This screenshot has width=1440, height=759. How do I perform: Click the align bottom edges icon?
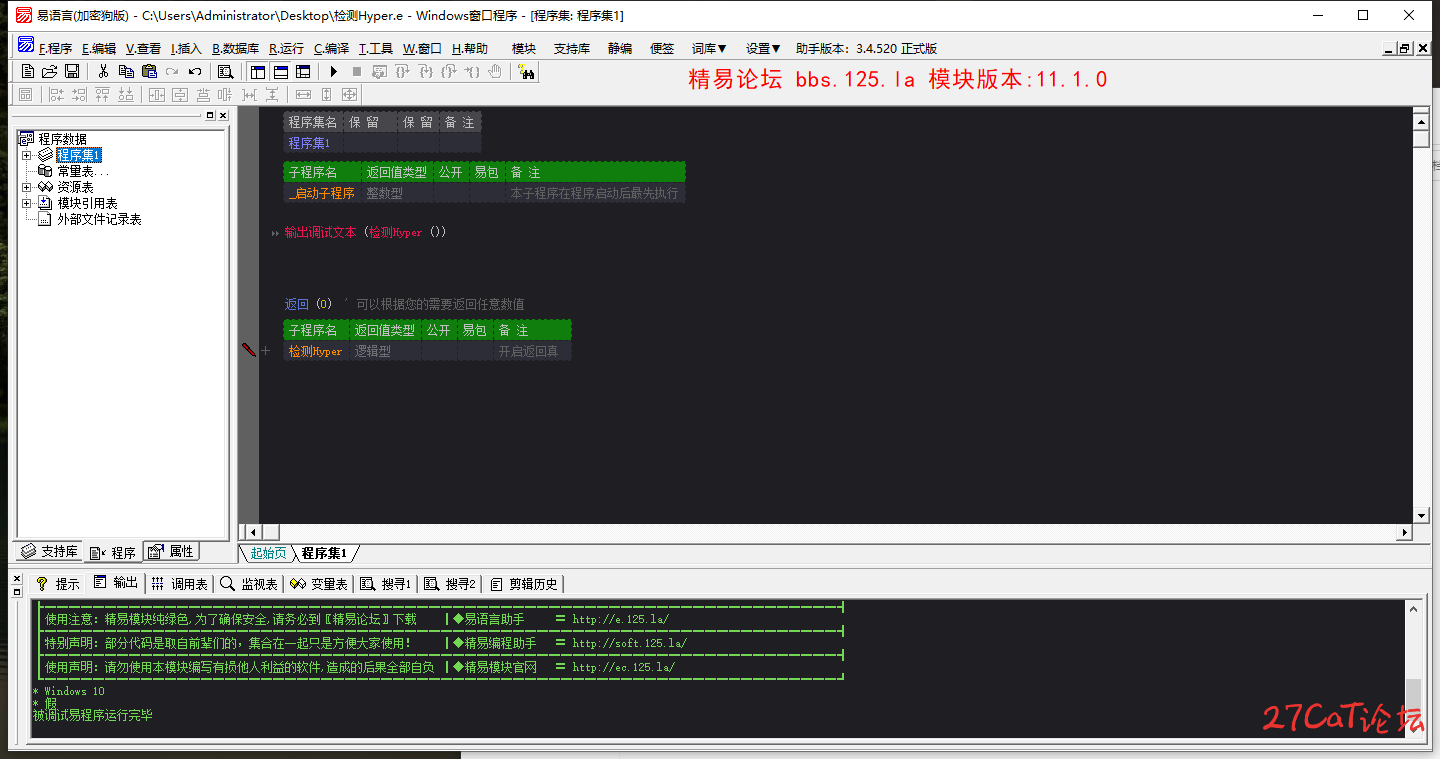126,94
